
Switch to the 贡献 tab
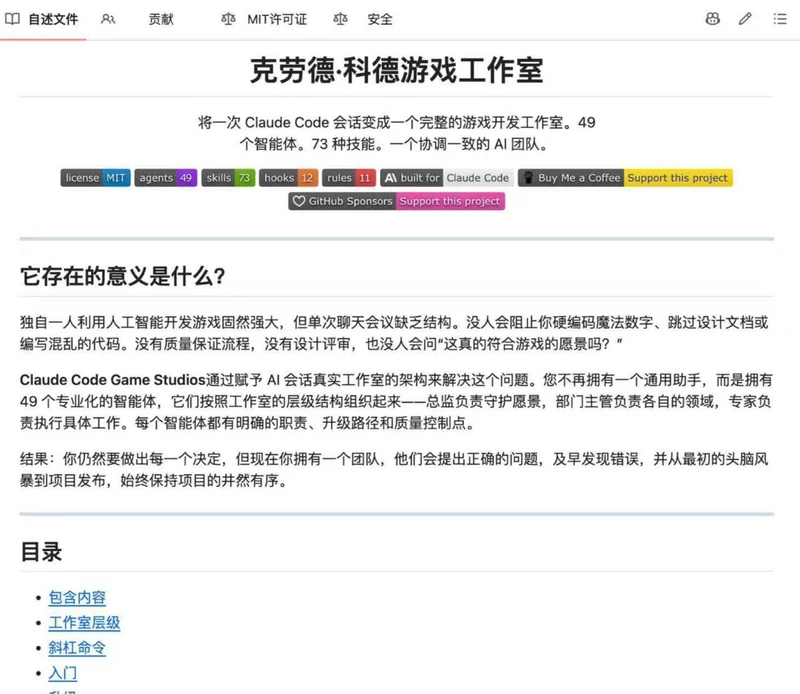coord(161,19)
